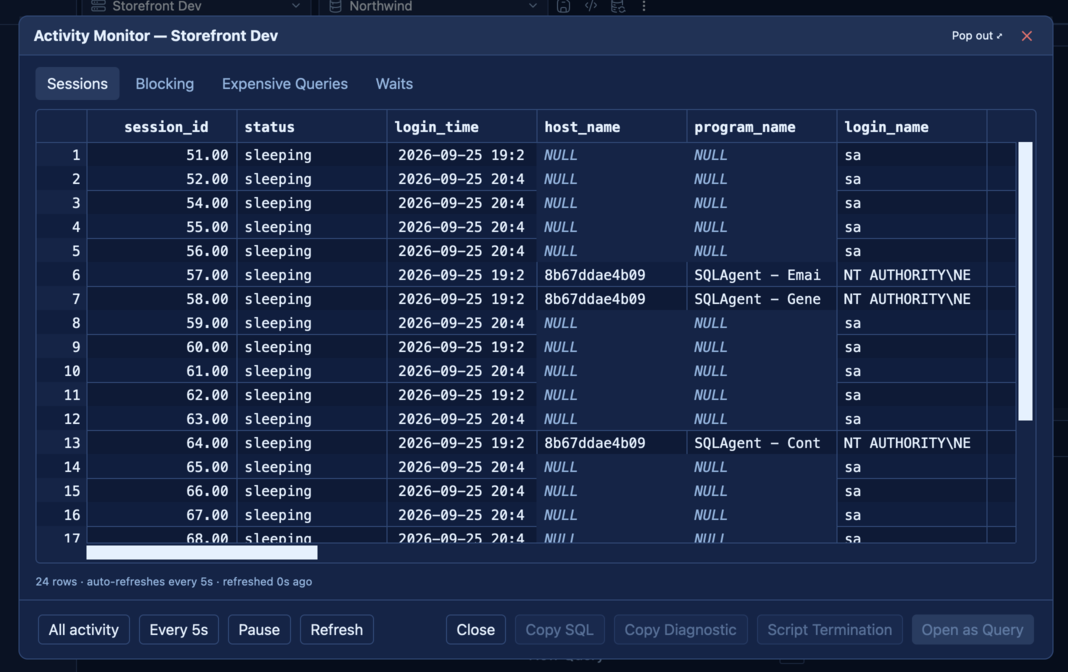The width and height of the screenshot is (1068, 672).
Task: Click the session_id cell 58.00
Action: pyautogui.click(x=162, y=299)
